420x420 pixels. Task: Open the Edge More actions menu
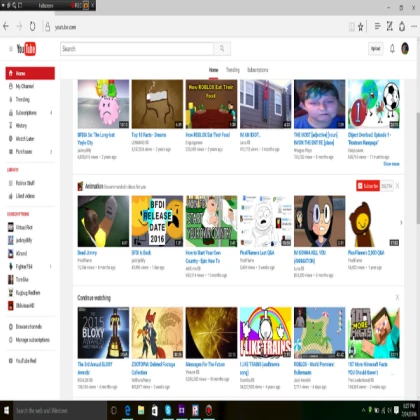(414, 26)
